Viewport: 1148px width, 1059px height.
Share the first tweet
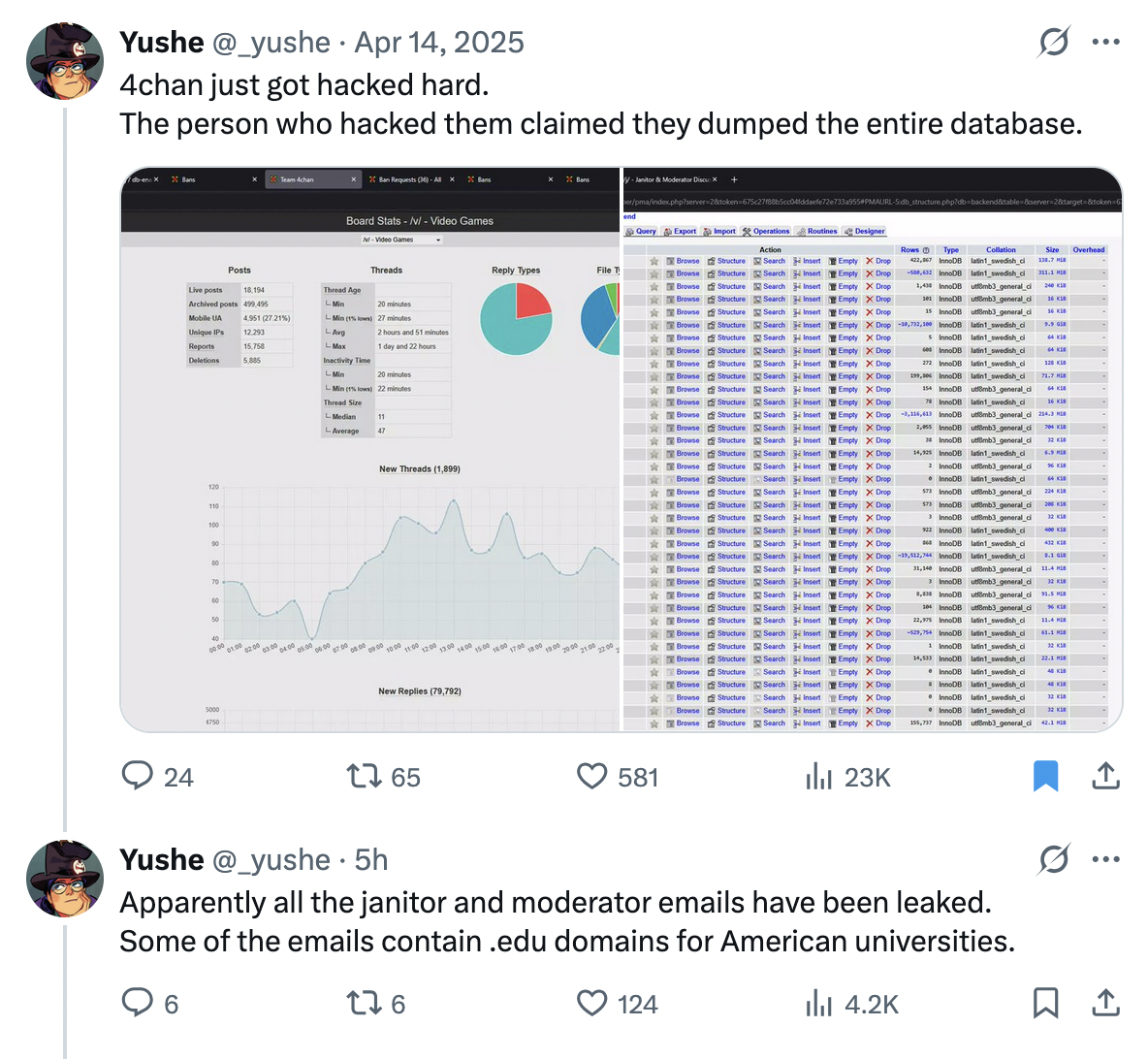[x=1105, y=776]
